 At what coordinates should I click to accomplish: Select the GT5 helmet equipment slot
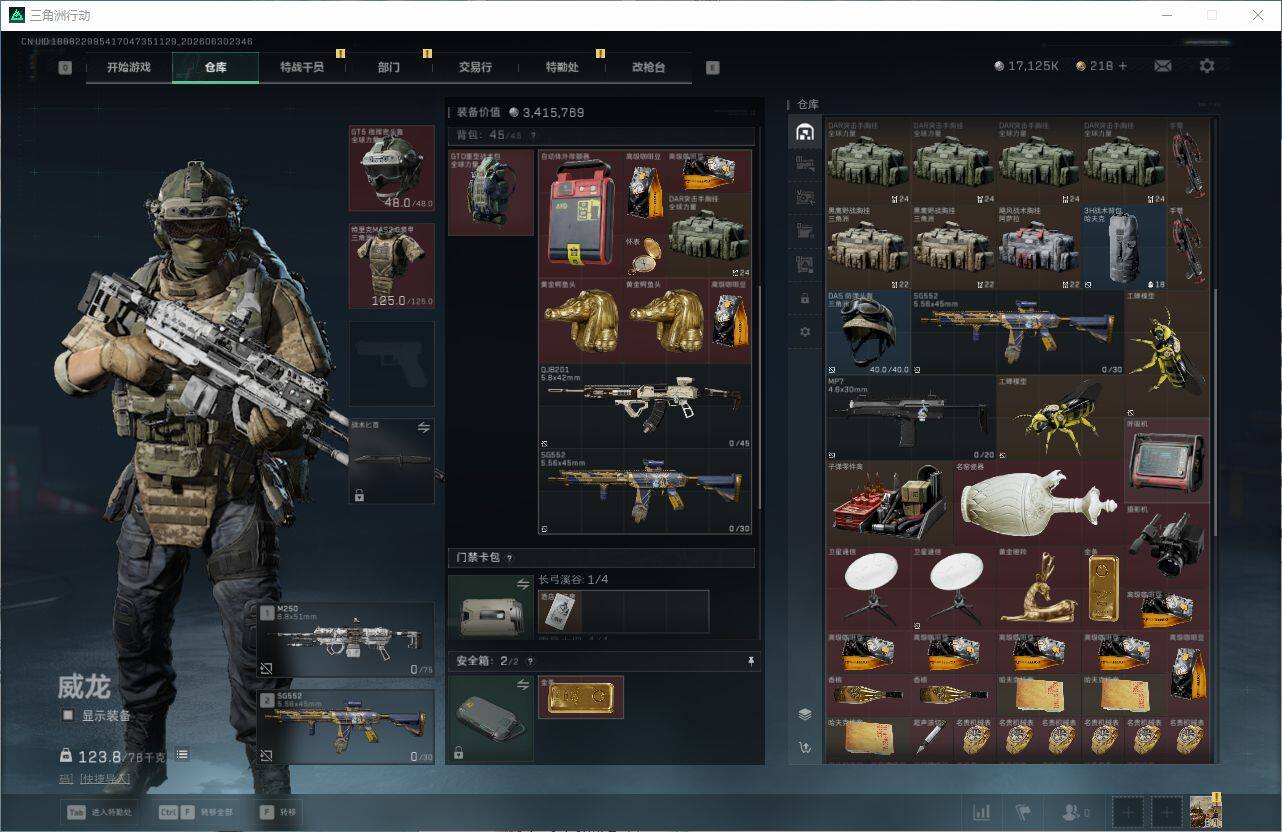click(391, 168)
